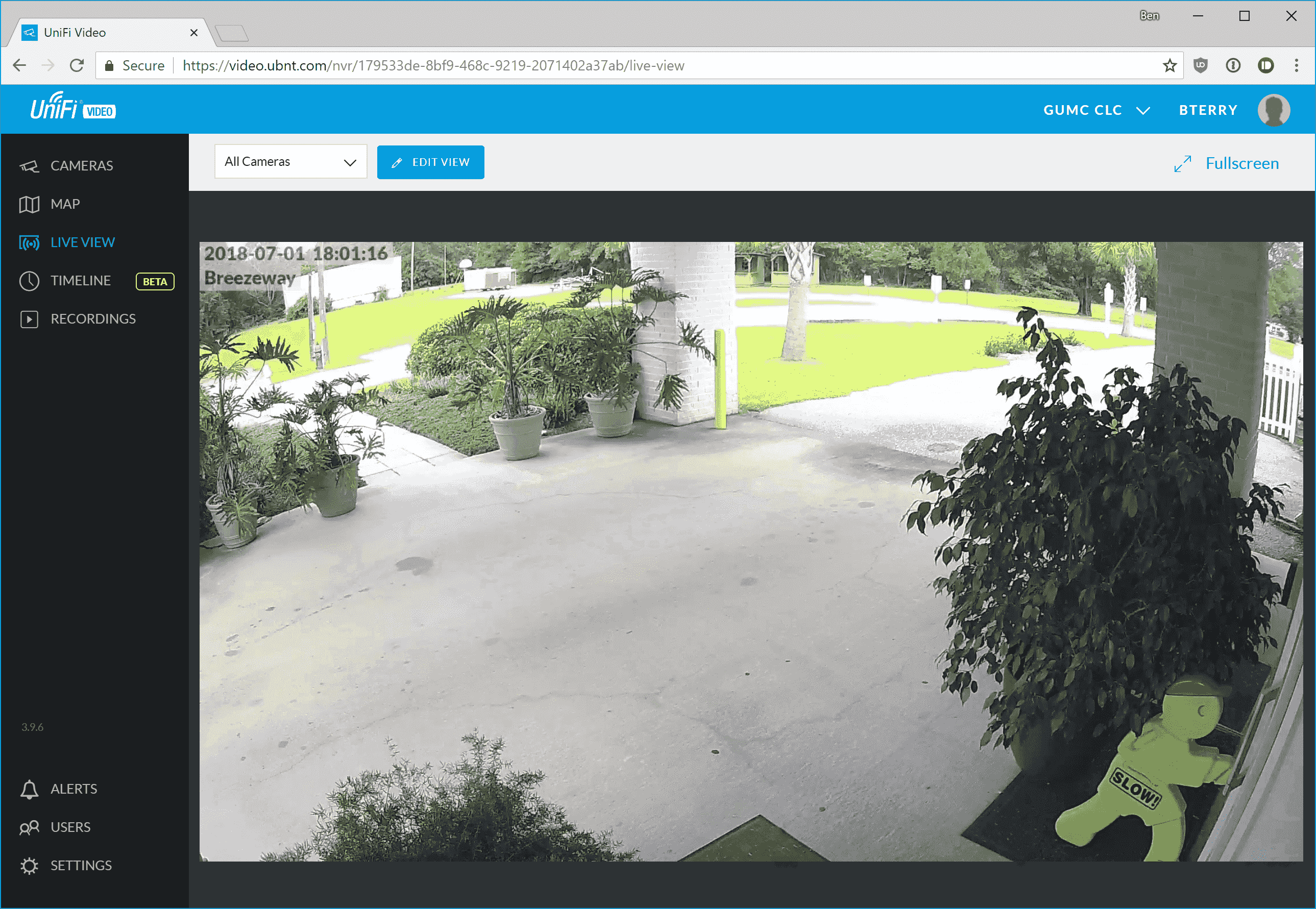
Task: Open the Timeline icon
Action: (x=30, y=280)
